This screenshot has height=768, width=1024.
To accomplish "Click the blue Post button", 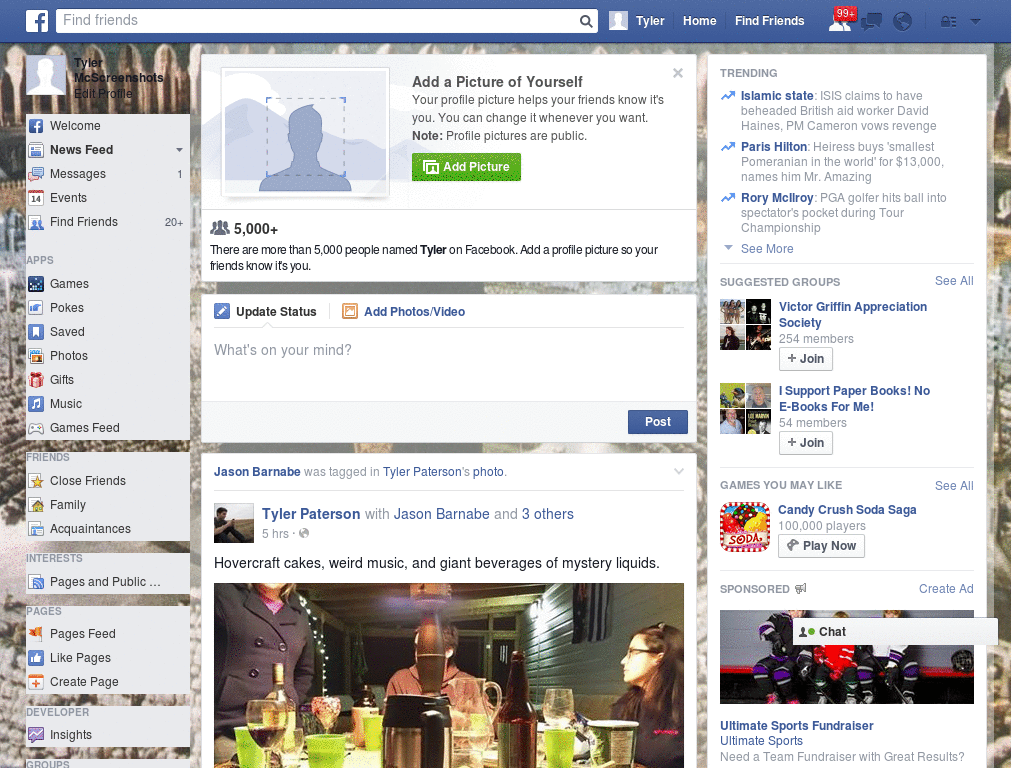I will (x=658, y=422).
